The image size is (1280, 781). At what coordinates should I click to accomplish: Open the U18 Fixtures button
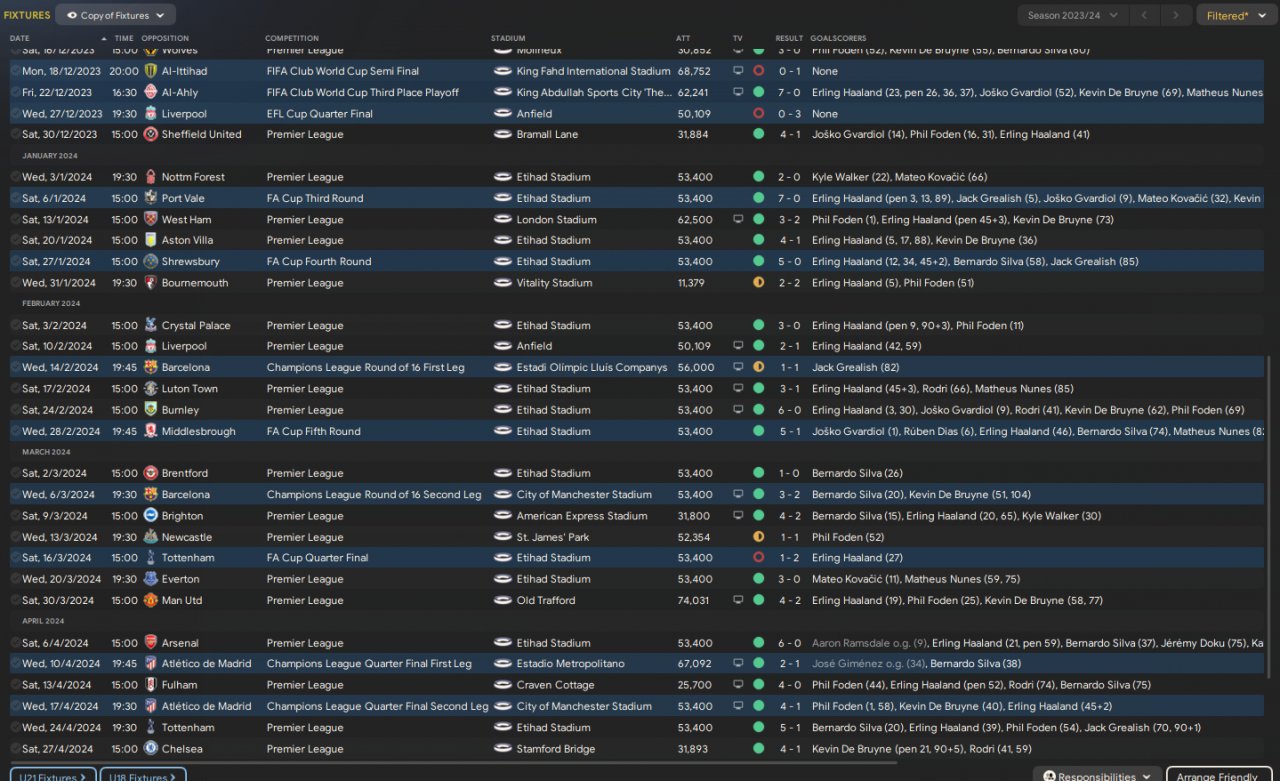(144, 776)
